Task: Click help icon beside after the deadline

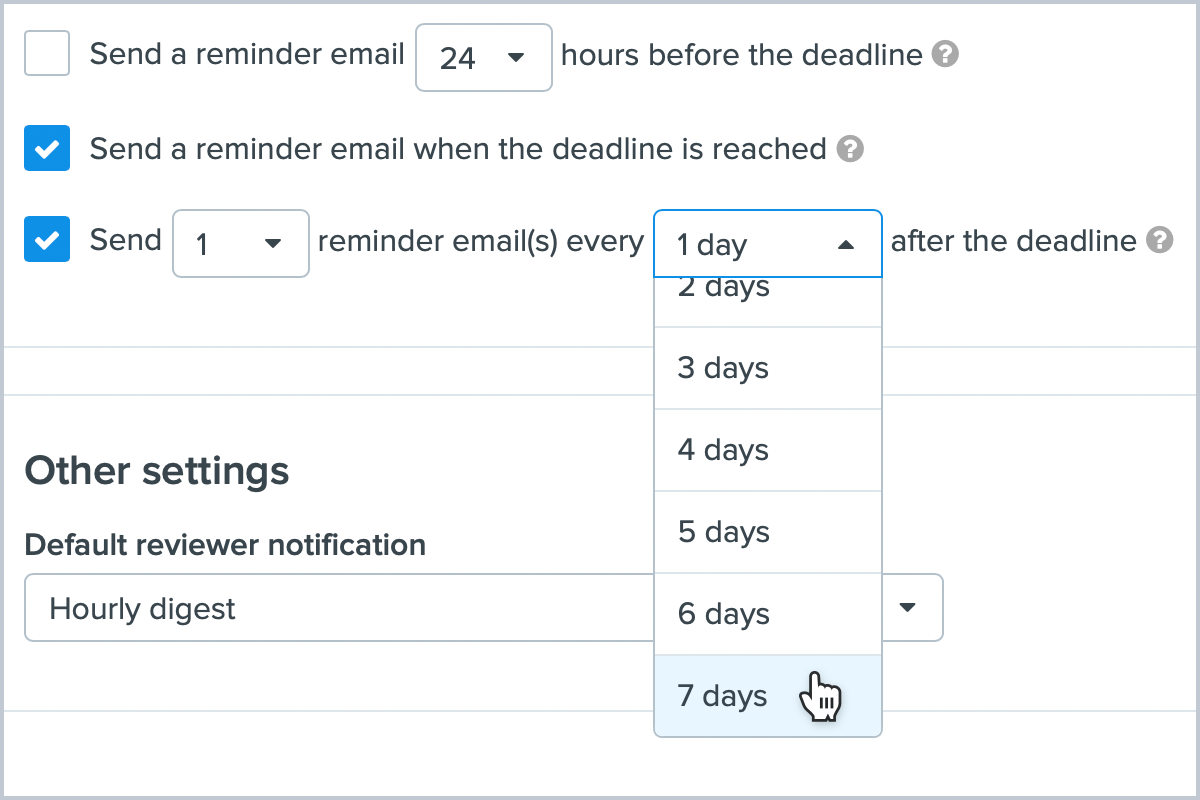Action: [1159, 240]
